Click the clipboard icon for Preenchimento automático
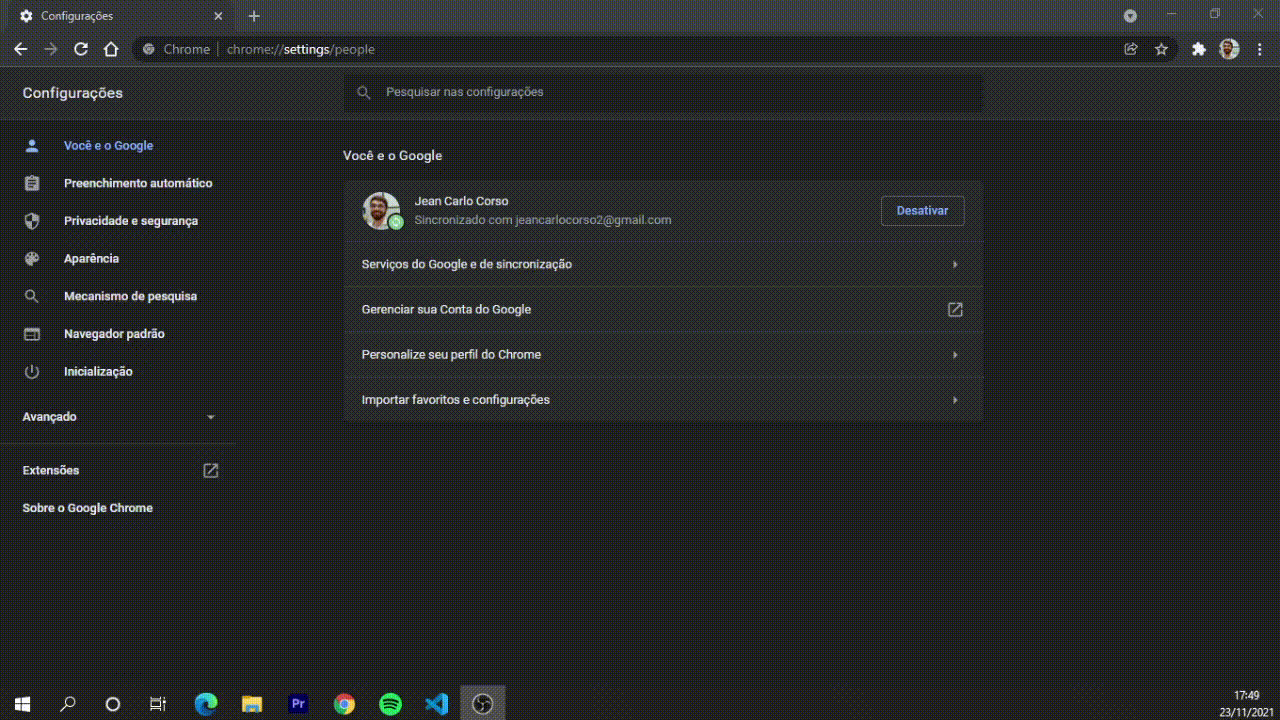This screenshot has width=1280, height=720. (32, 183)
